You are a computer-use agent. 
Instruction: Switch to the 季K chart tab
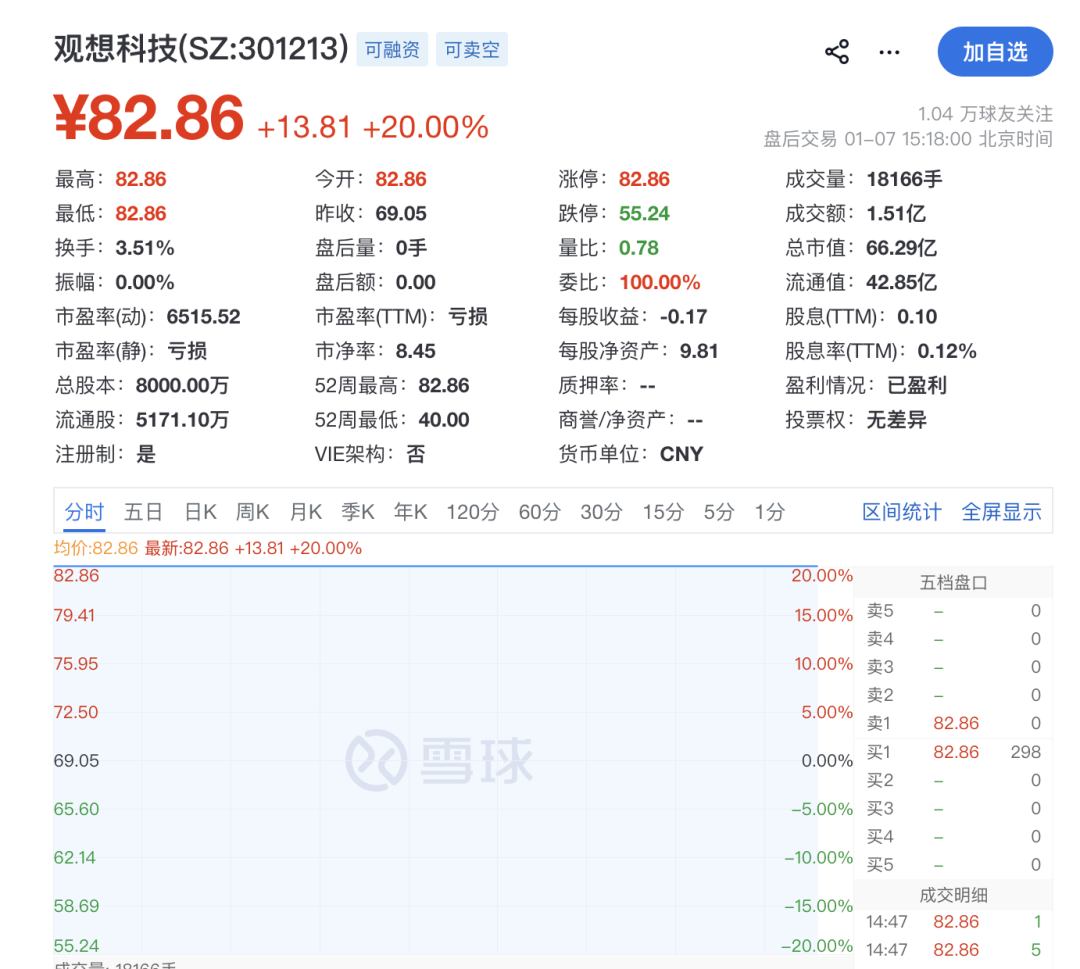(x=358, y=512)
